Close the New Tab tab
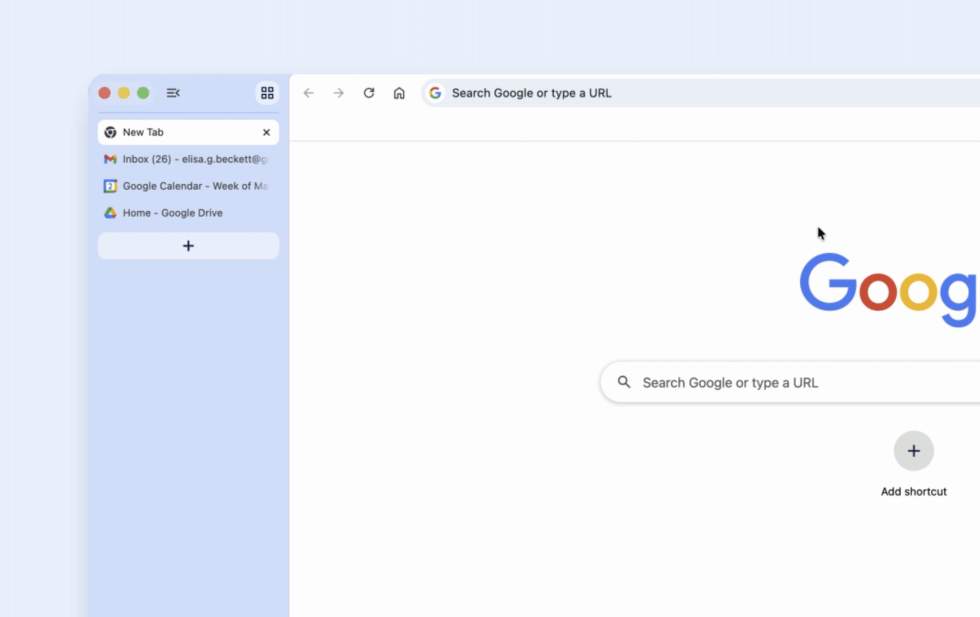 (266, 131)
